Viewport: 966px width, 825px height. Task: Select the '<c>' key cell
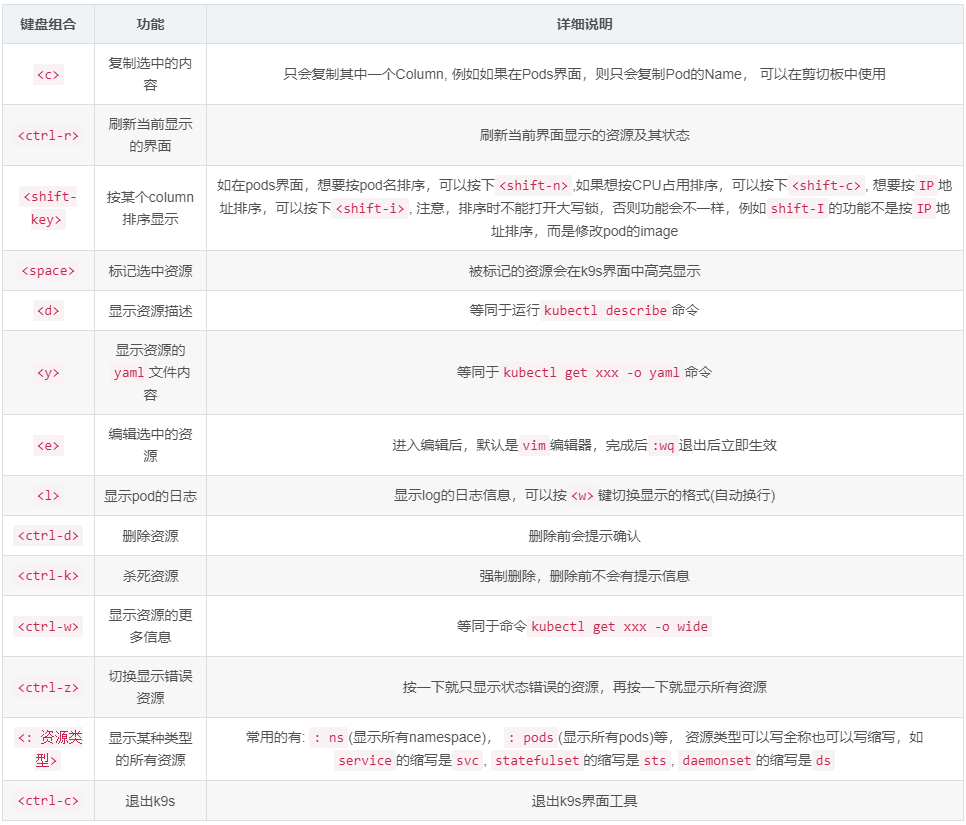click(x=48, y=75)
